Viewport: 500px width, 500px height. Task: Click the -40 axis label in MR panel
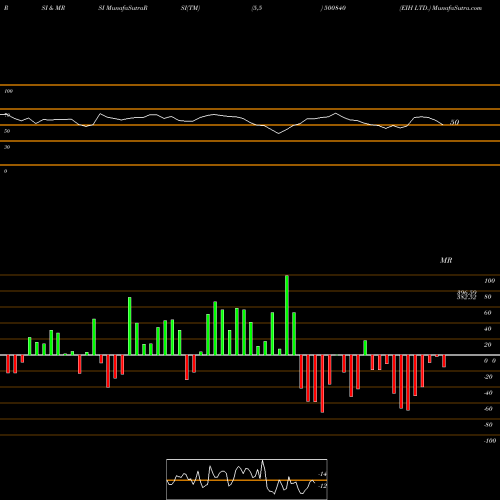pos(488,393)
